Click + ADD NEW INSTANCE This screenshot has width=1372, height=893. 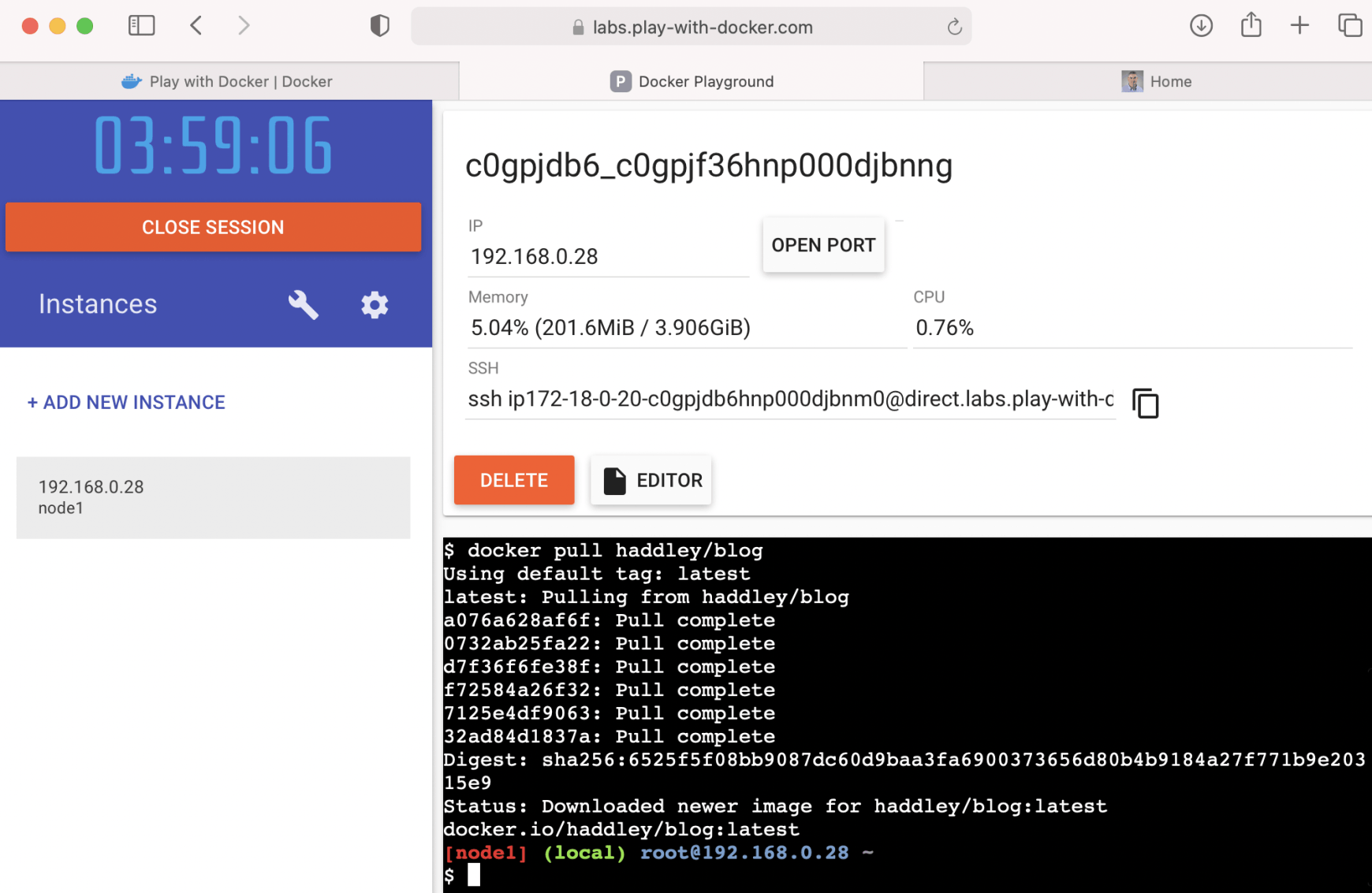pos(126,403)
